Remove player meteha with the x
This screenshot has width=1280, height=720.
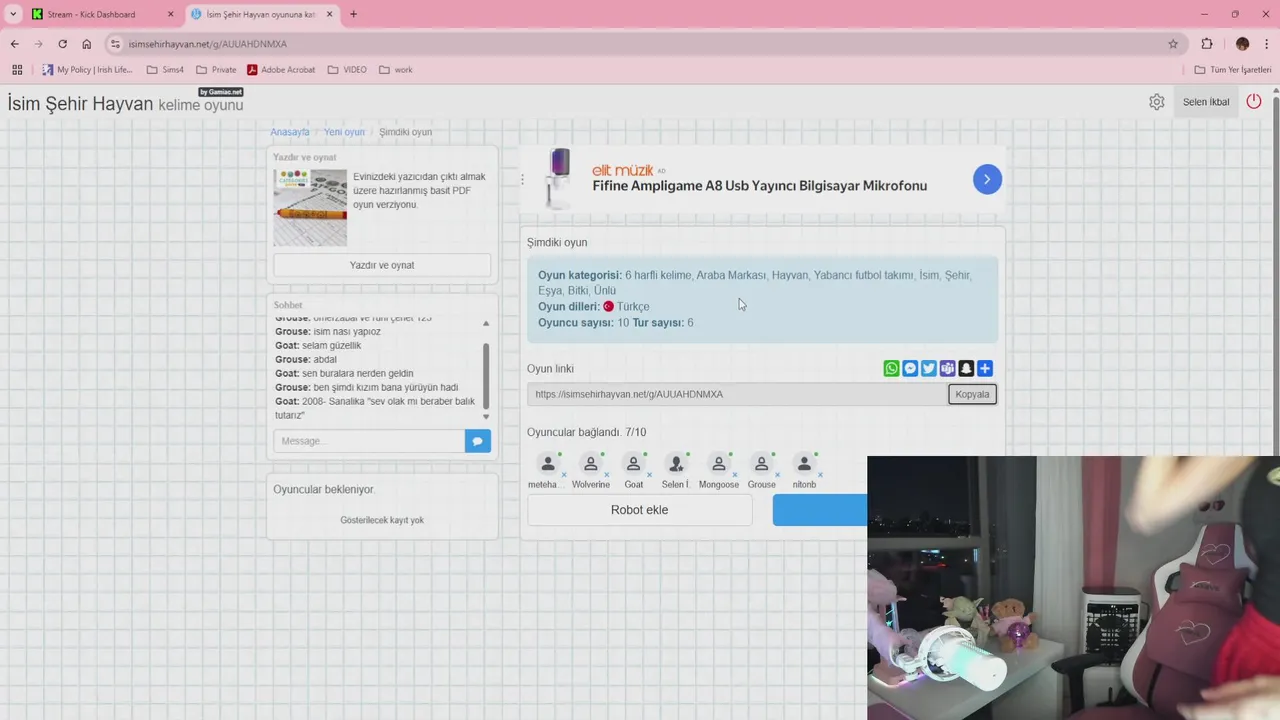pyautogui.click(x=564, y=475)
